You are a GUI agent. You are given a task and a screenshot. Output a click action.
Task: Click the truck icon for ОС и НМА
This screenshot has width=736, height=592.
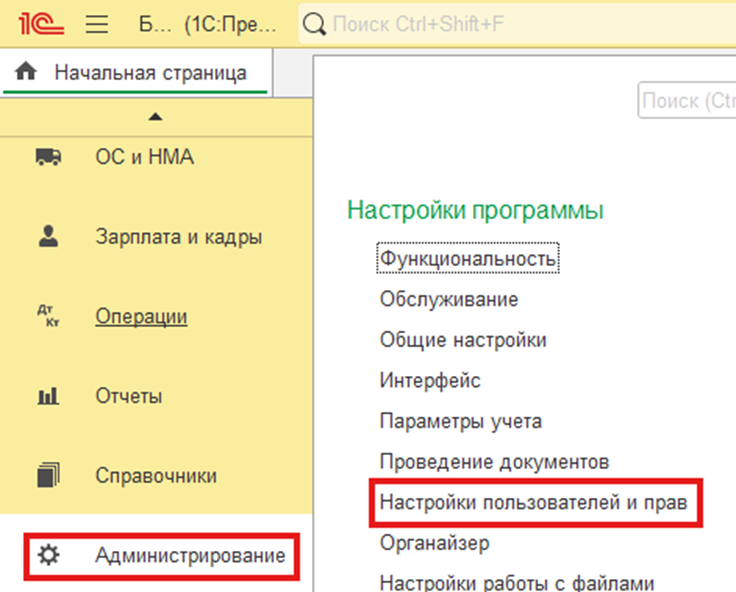tap(48, 157)
